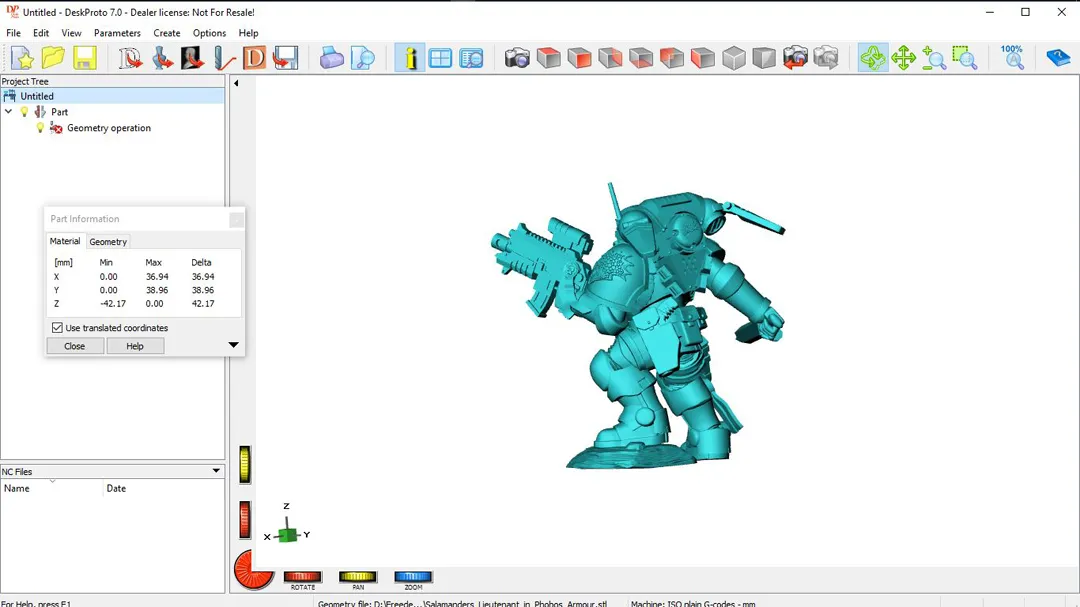Click the yellow PAN thumbwheel
Image resolution: width=1080 pixels, height=607 pixels.
click(x=357, y=577)
